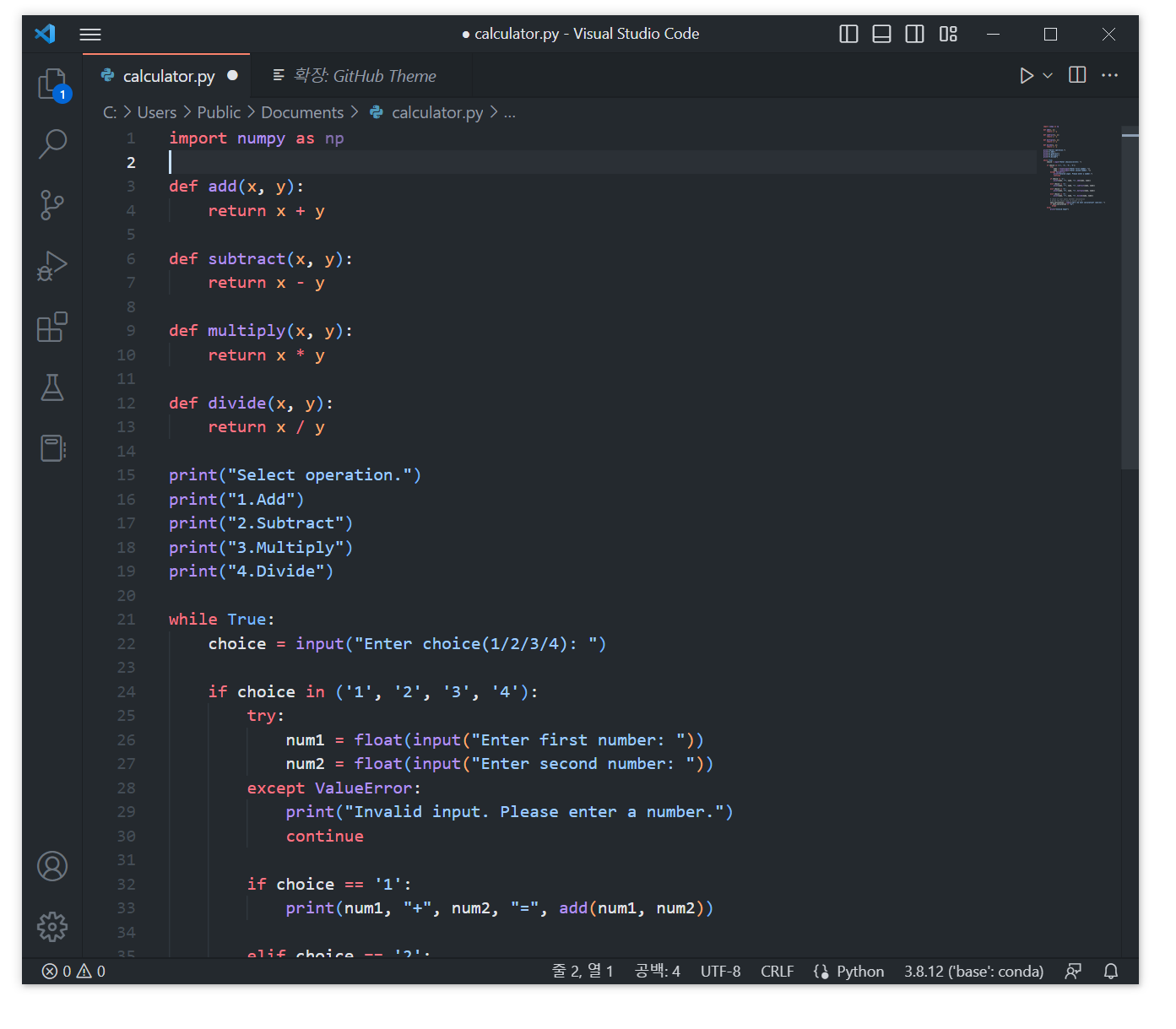Open the feedback icon in status bar
The width and height of the screenshot is (1176, 1029).
click(1073, 972)
